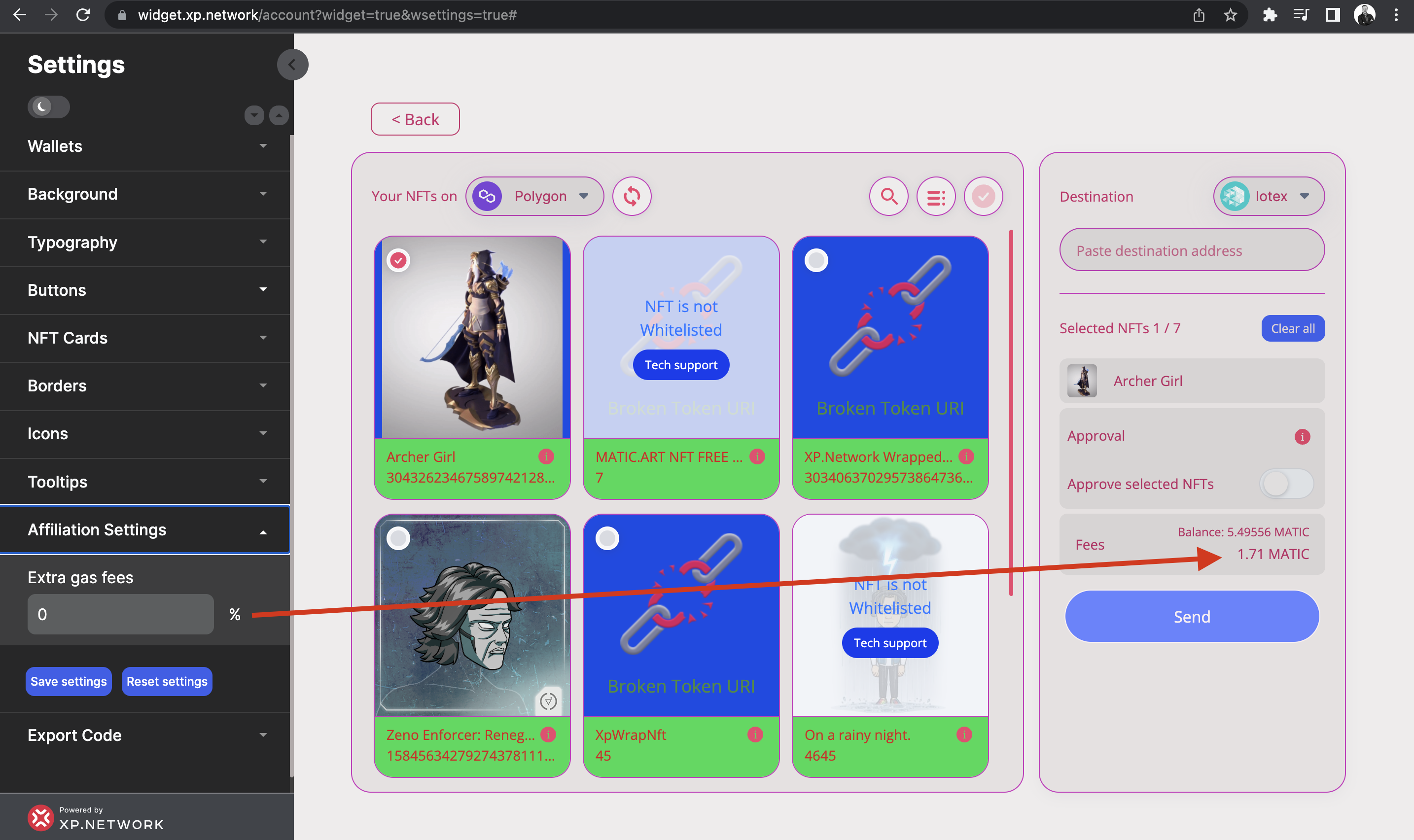The image size is (1414, 840).
Task: Reload the page
Action: click(x=83, y=15)
